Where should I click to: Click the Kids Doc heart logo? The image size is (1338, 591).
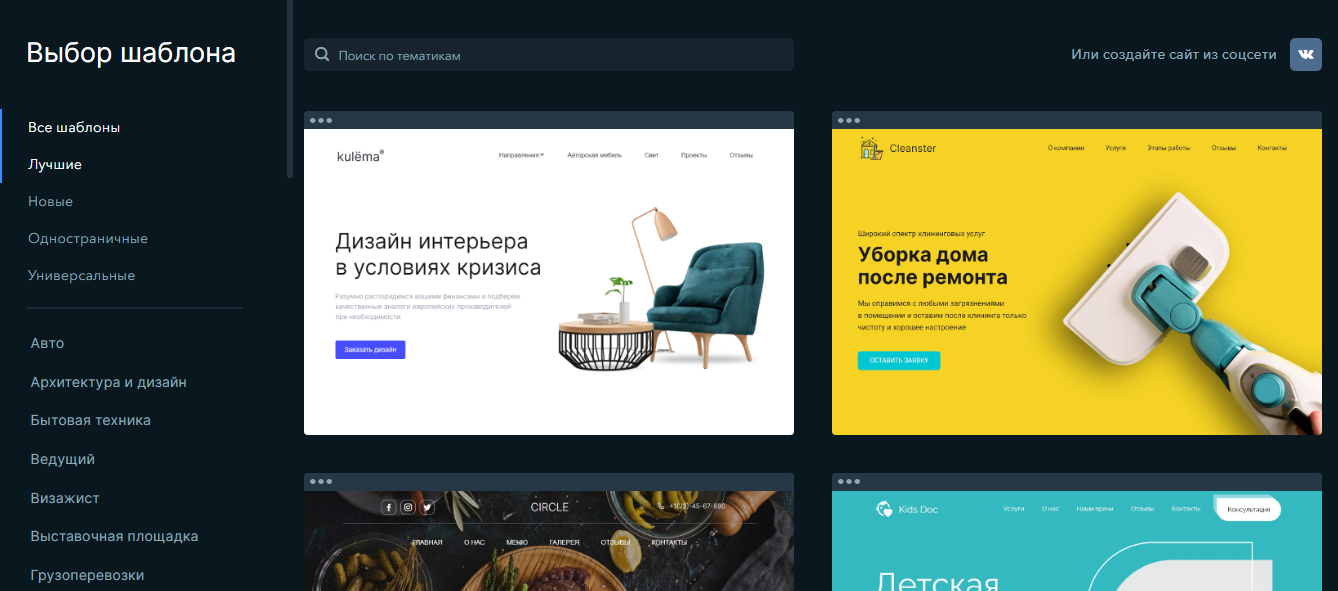click(884, 509)
